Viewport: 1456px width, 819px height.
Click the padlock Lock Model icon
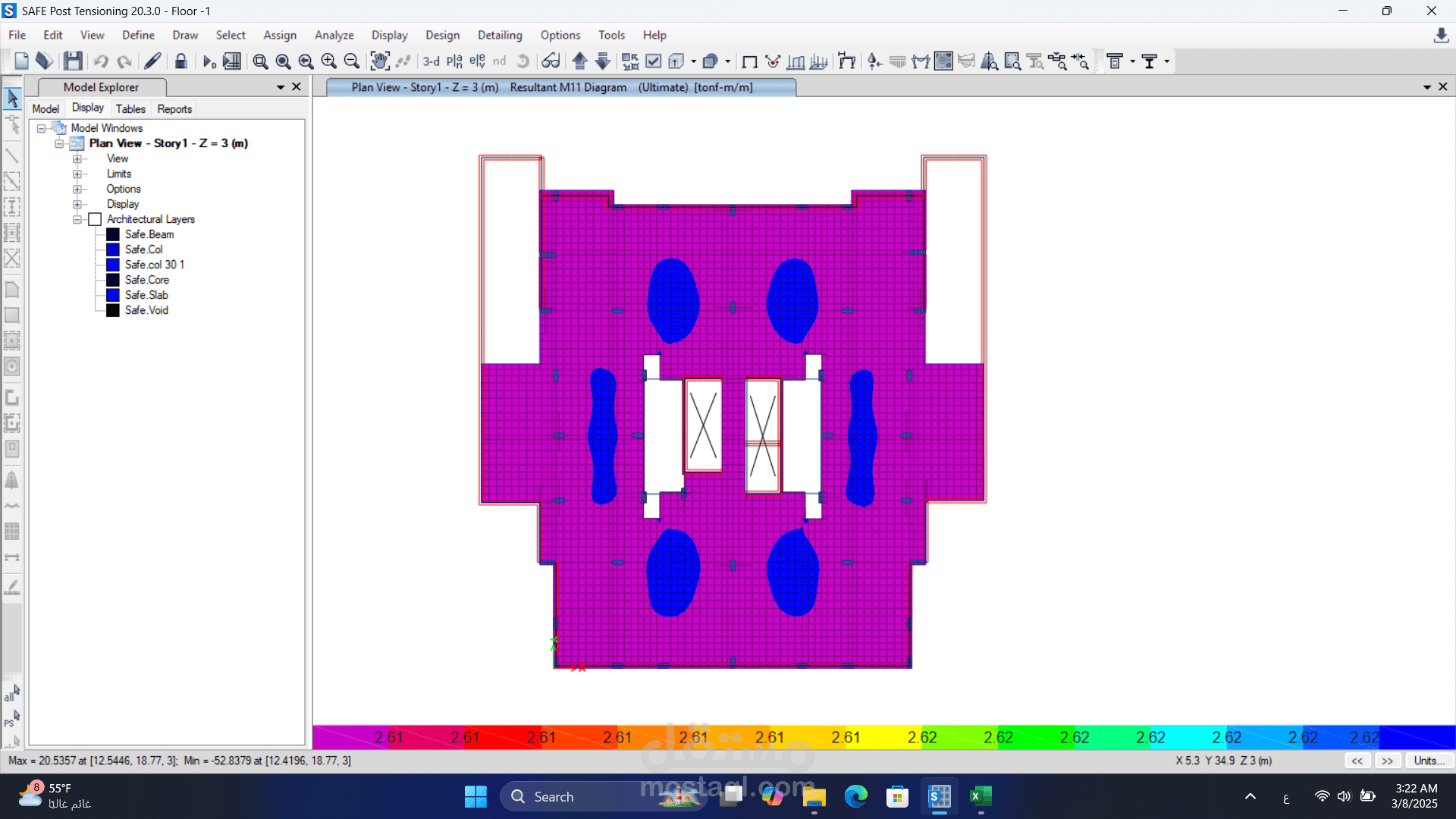180,61
